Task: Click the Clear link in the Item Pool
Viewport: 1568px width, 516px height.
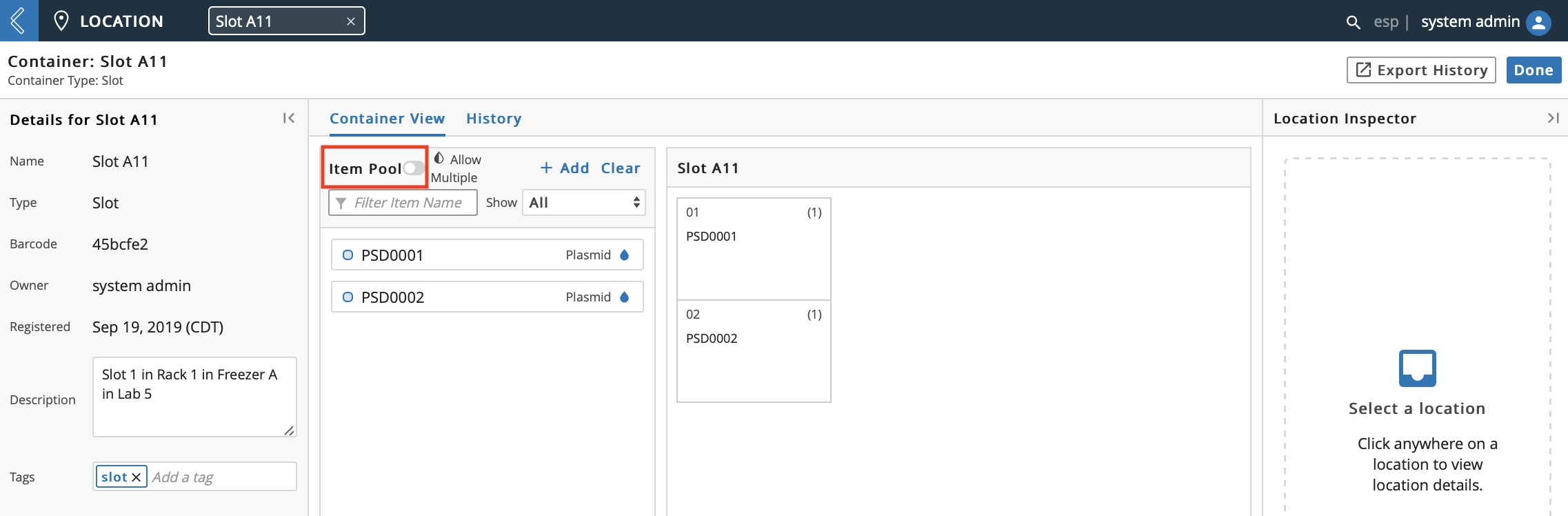Action: click(621, 168)
